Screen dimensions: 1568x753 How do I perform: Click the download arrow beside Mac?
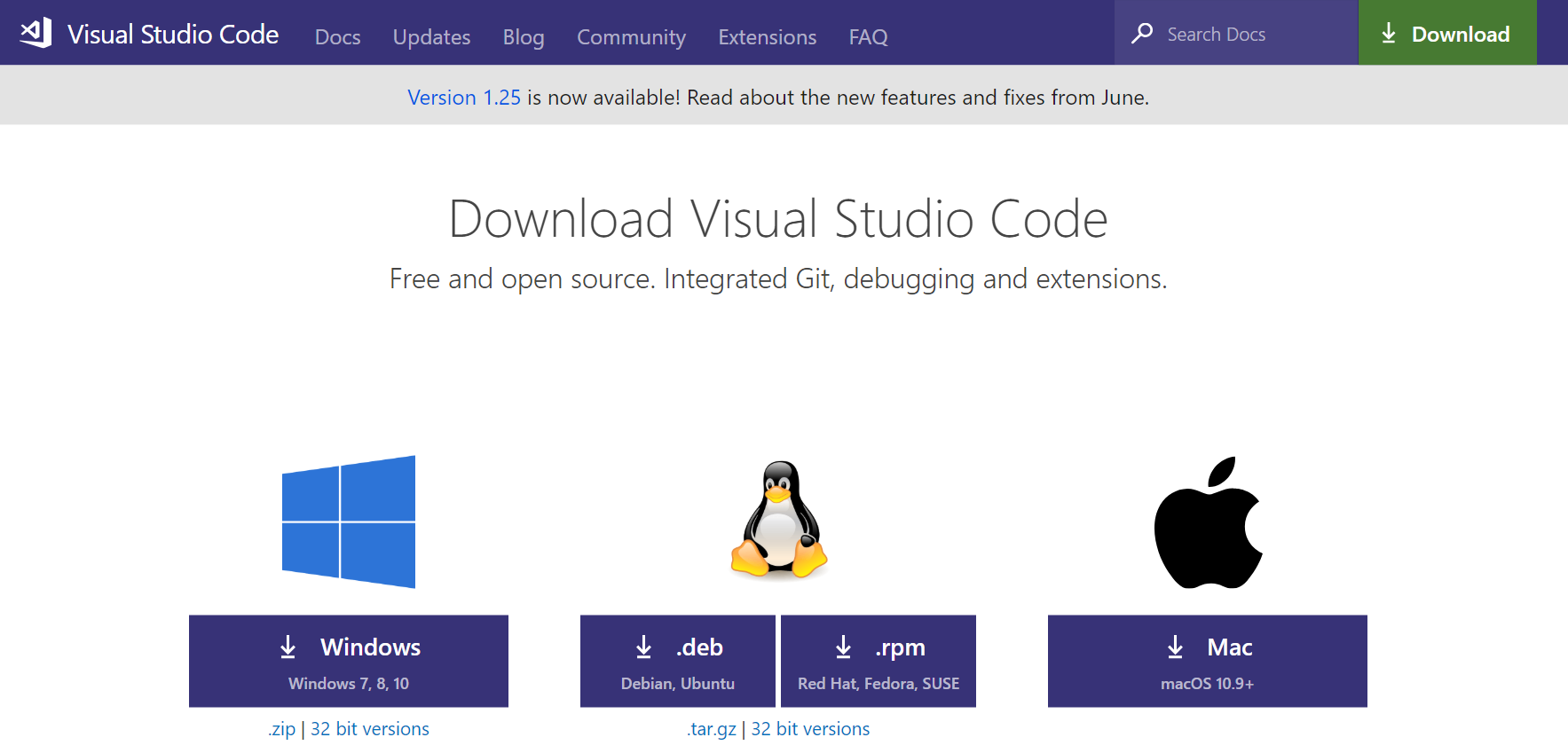(x=1176, y=647)
